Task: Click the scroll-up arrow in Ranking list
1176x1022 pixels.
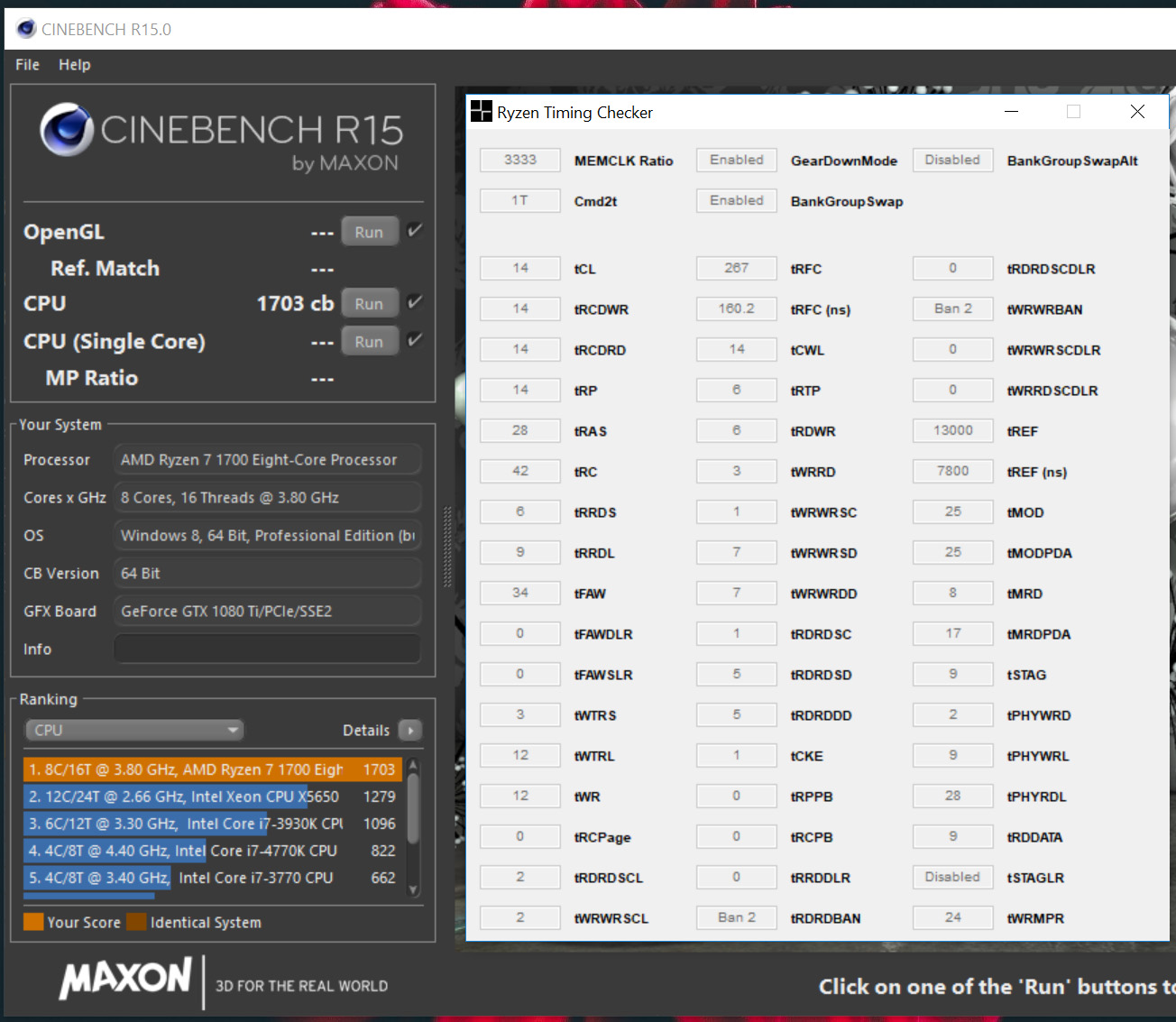Action: (414, 766)
